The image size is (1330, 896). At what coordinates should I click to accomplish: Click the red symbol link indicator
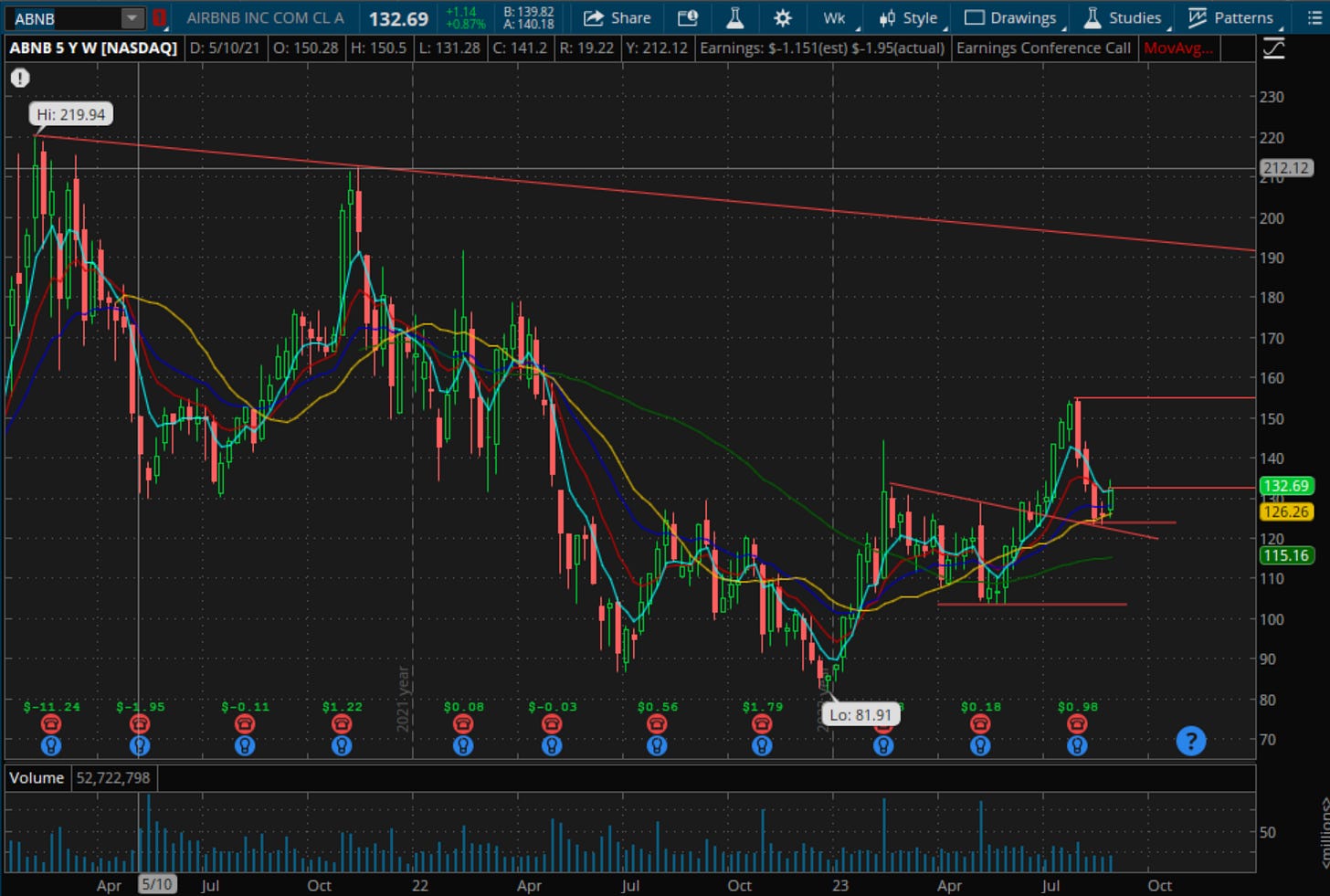coord(159,18)
